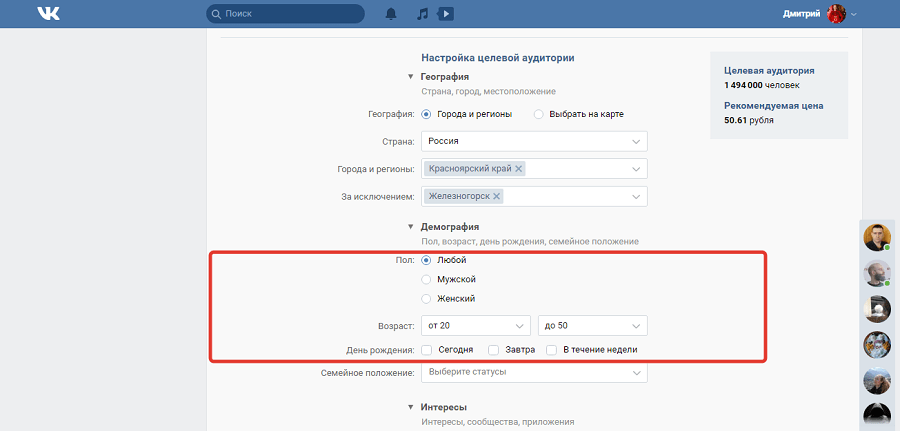Enable the Сегодня birthday checkbox
Viewport: 900px width, 431px height.
point(427,350)
